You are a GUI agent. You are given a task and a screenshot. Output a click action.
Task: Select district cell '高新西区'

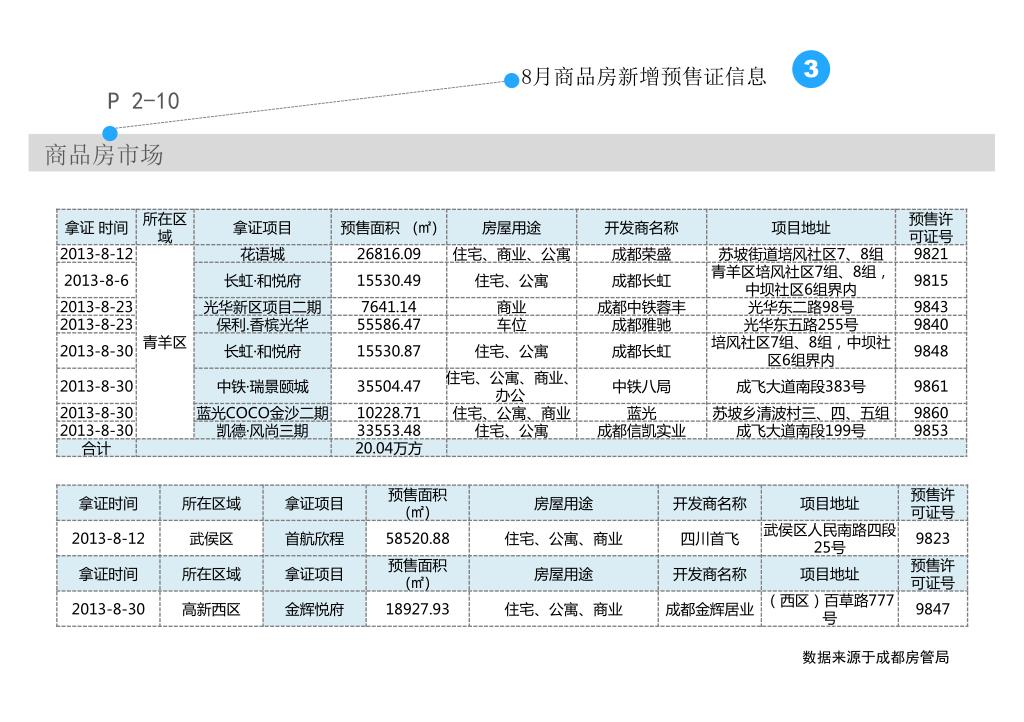click(x=211, y=609)
